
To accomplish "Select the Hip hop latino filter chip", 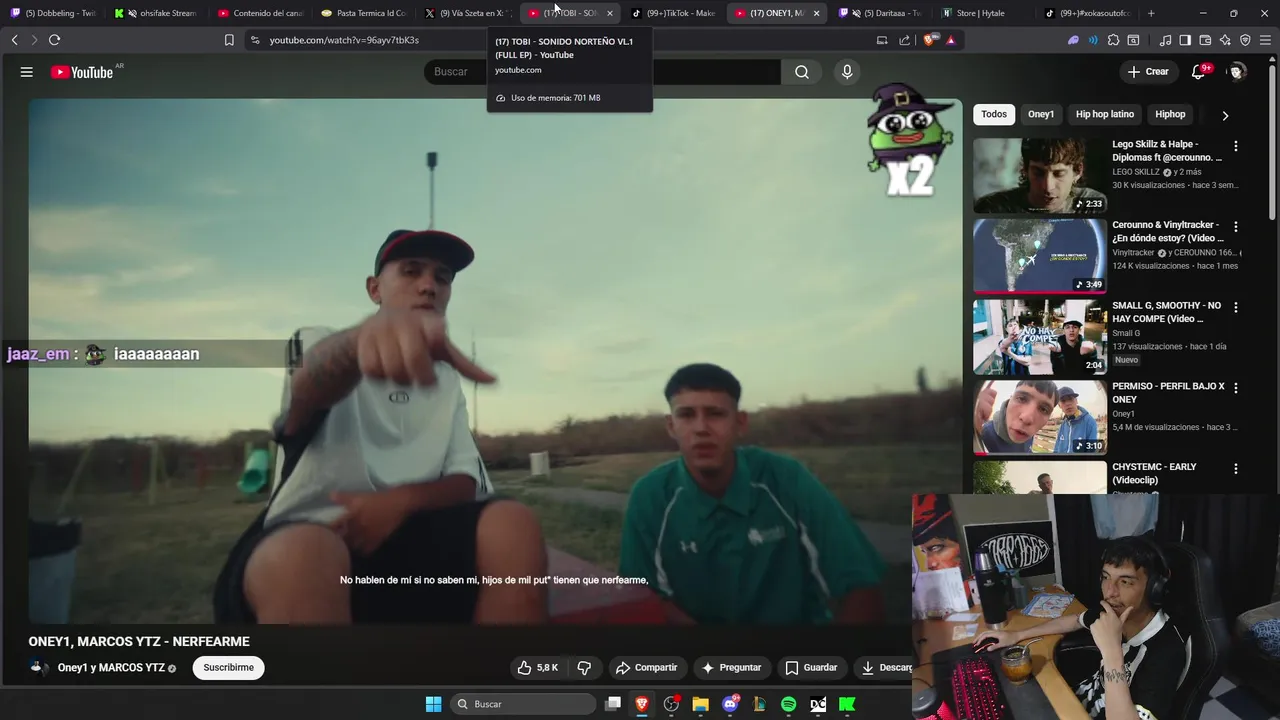I will [x=1105, y=114].
